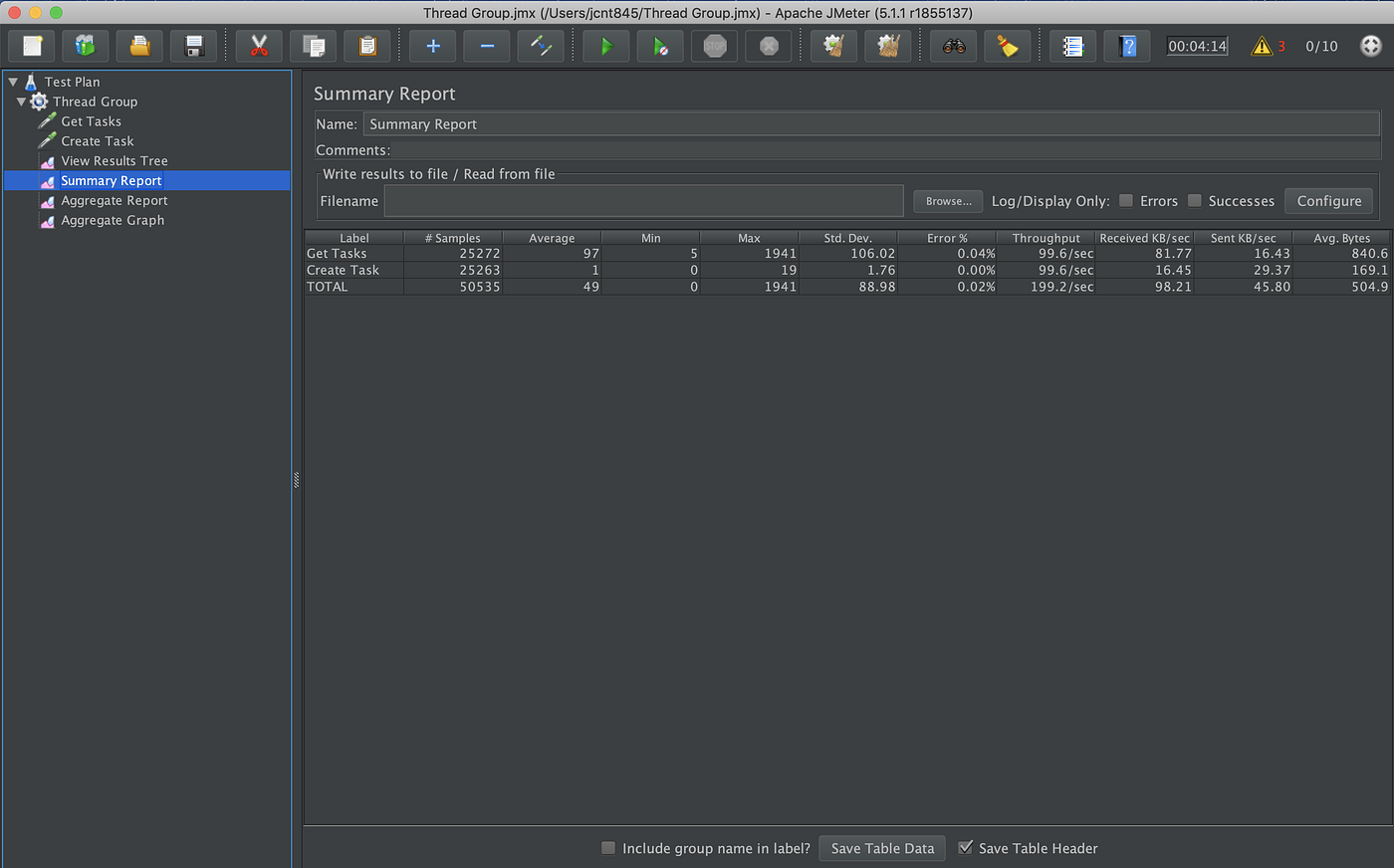Click inside the Filename input field
1394x868 pixels.
(642, 200)
